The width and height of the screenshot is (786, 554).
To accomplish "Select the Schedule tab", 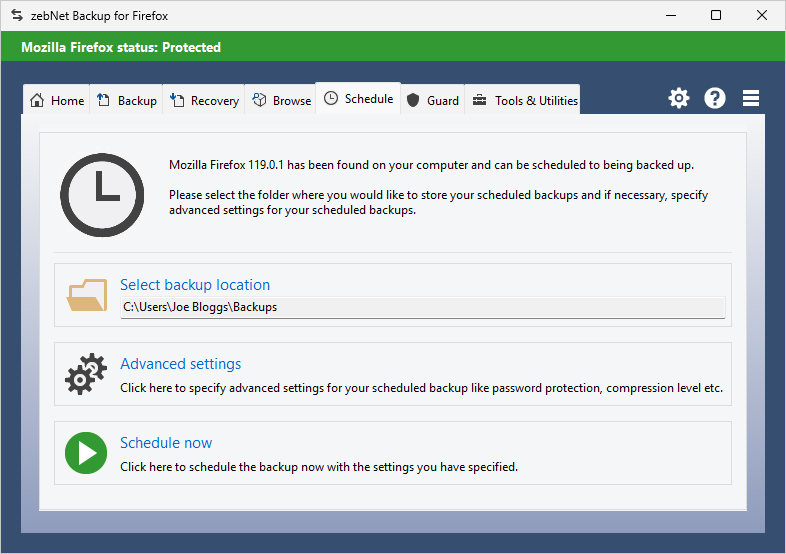I will 358,99.
